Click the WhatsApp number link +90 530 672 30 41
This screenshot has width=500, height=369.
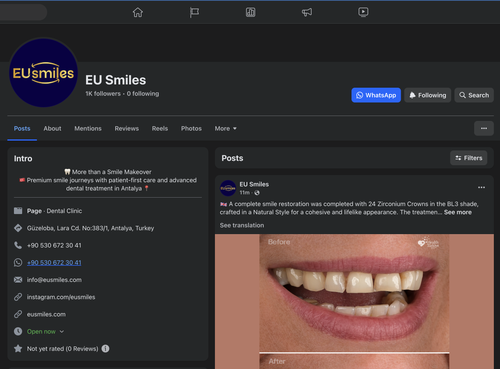(54, 263)
